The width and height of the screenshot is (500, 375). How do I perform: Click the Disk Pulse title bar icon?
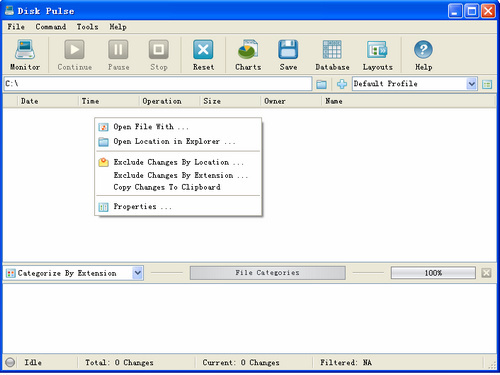[x=9, y=11]
